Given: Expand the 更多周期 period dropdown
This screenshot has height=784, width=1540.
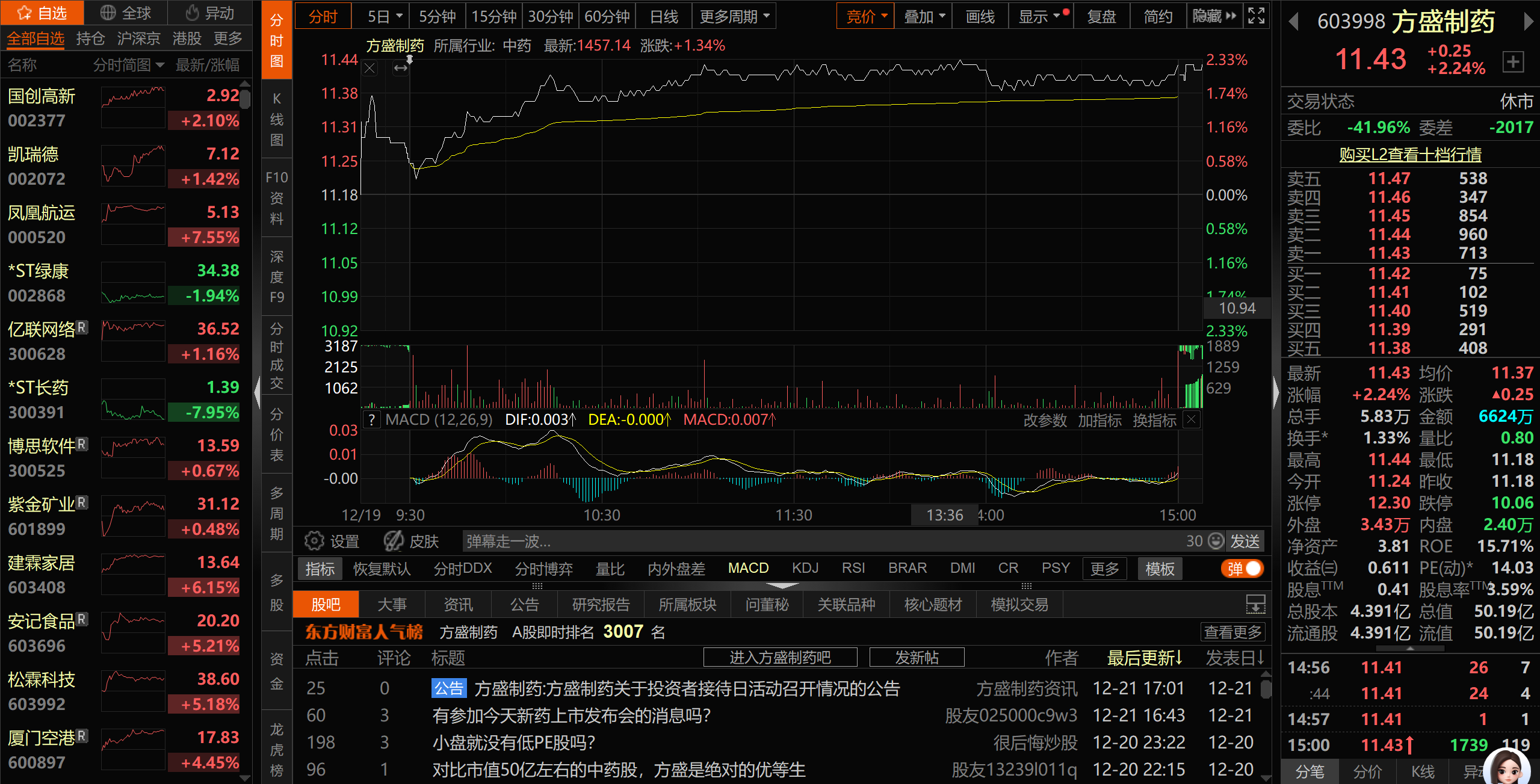Looking at the screenshot, I should tap(734, 16).
